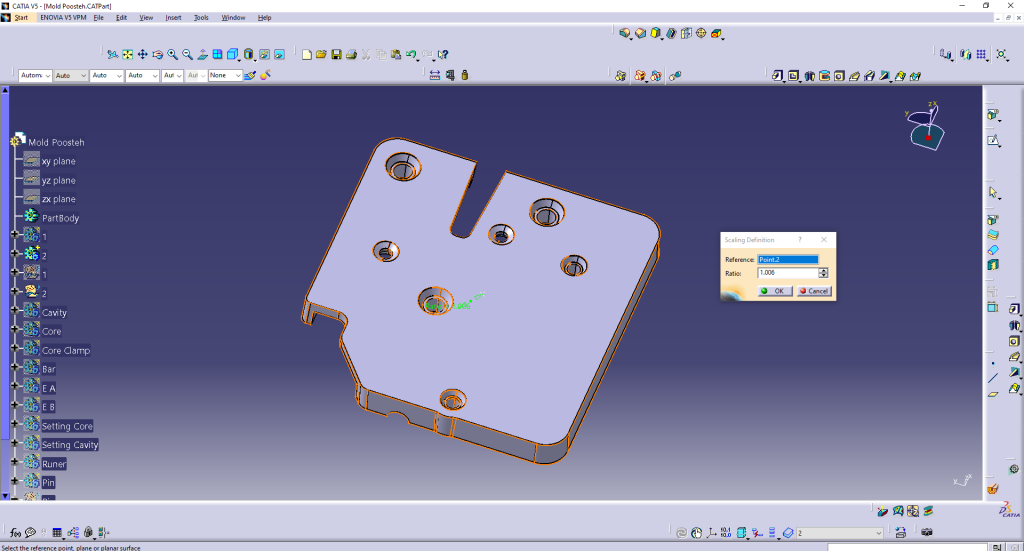This screenshot has width=1024, height=551.
Task: Expand the Setting Core tree node
Action: (14, 424)
